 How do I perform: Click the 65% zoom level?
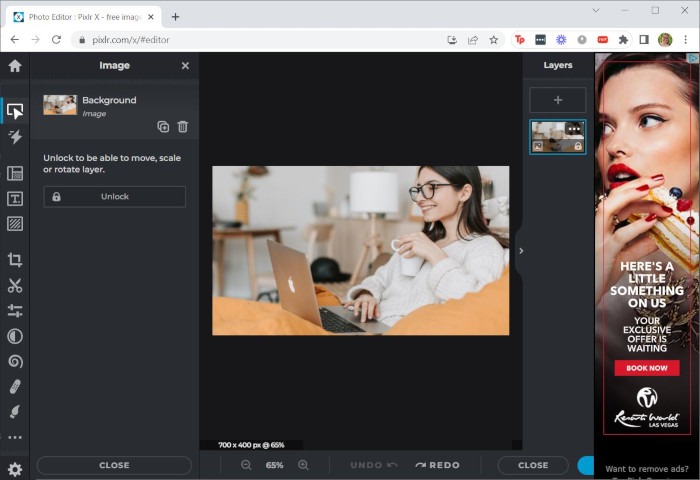click(x=274, y=465)
